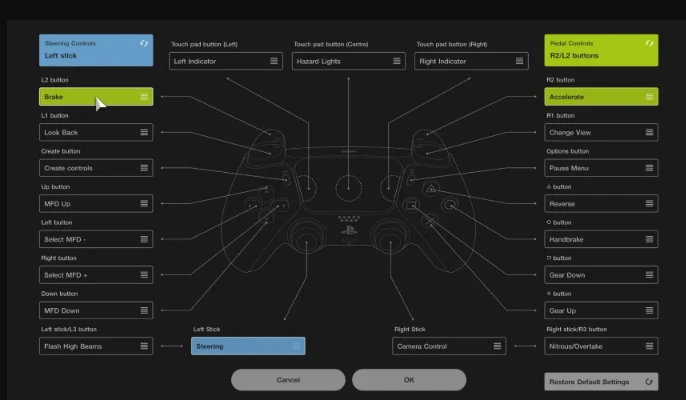Click the list icon on the Reverse field

[649, 204]
